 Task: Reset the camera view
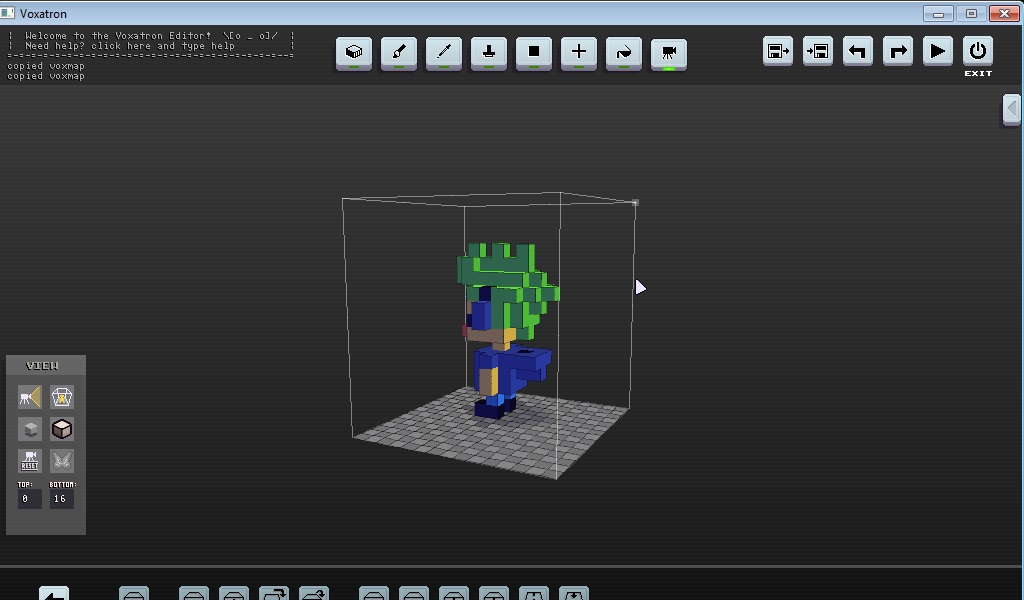[x=29, y=461]
